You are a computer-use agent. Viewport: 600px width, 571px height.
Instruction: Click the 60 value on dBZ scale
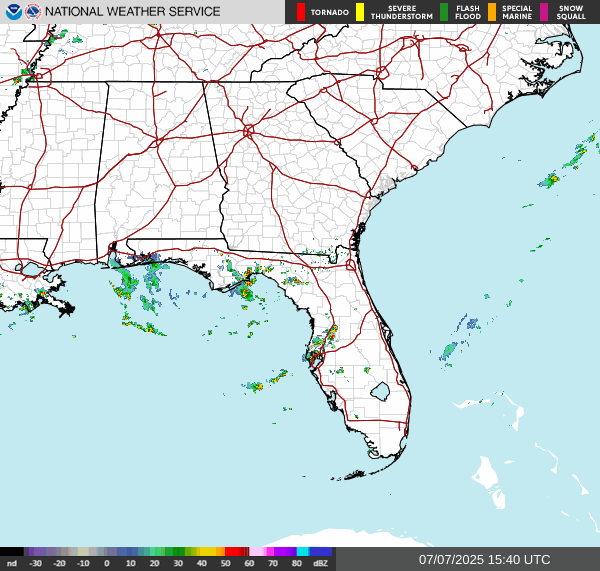tap(249, 563)
